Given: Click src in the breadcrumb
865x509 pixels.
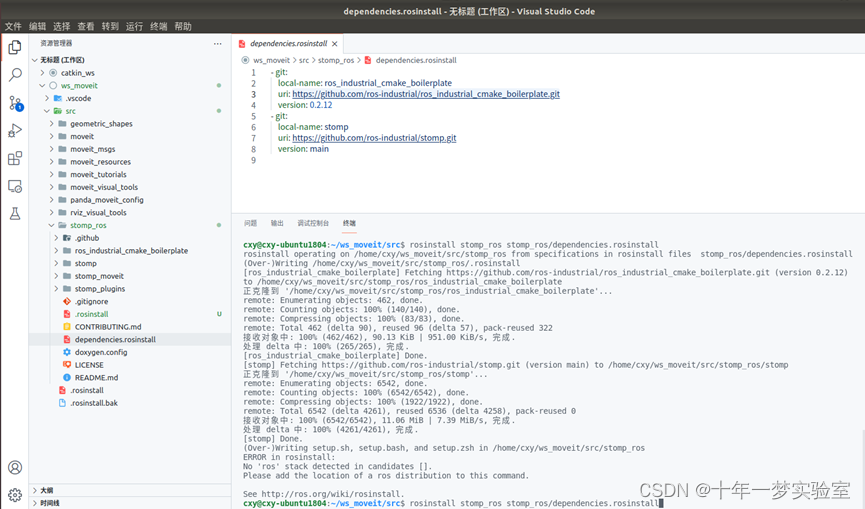Looking at the screenshot, I should coord(304,60).
